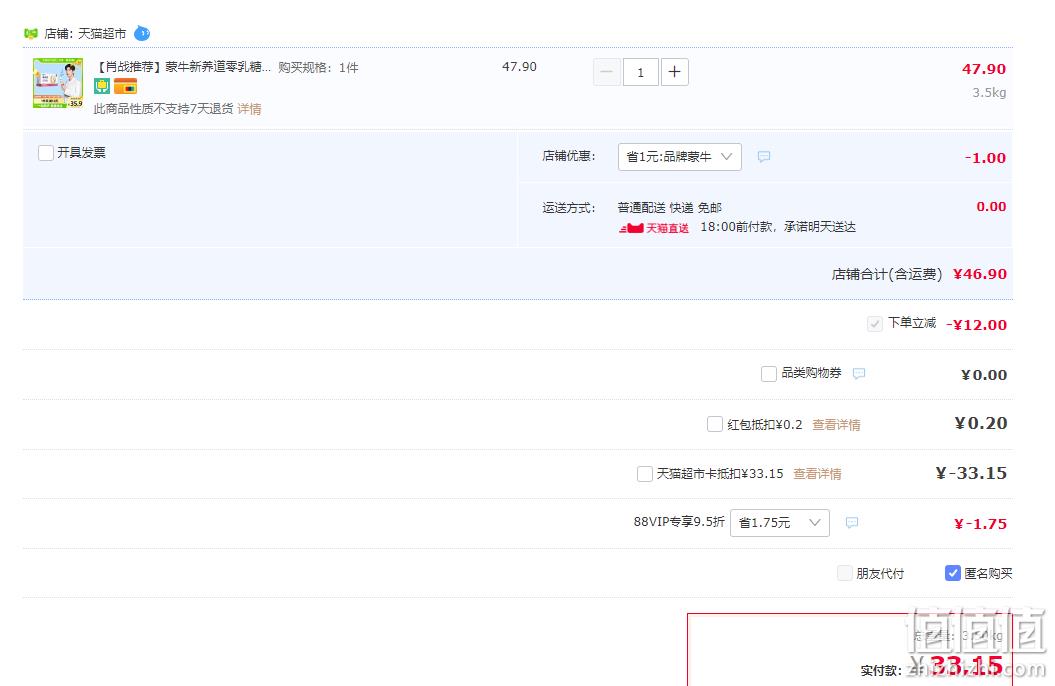Click the Tmall cat icon before 店铺

coord(31,34)
